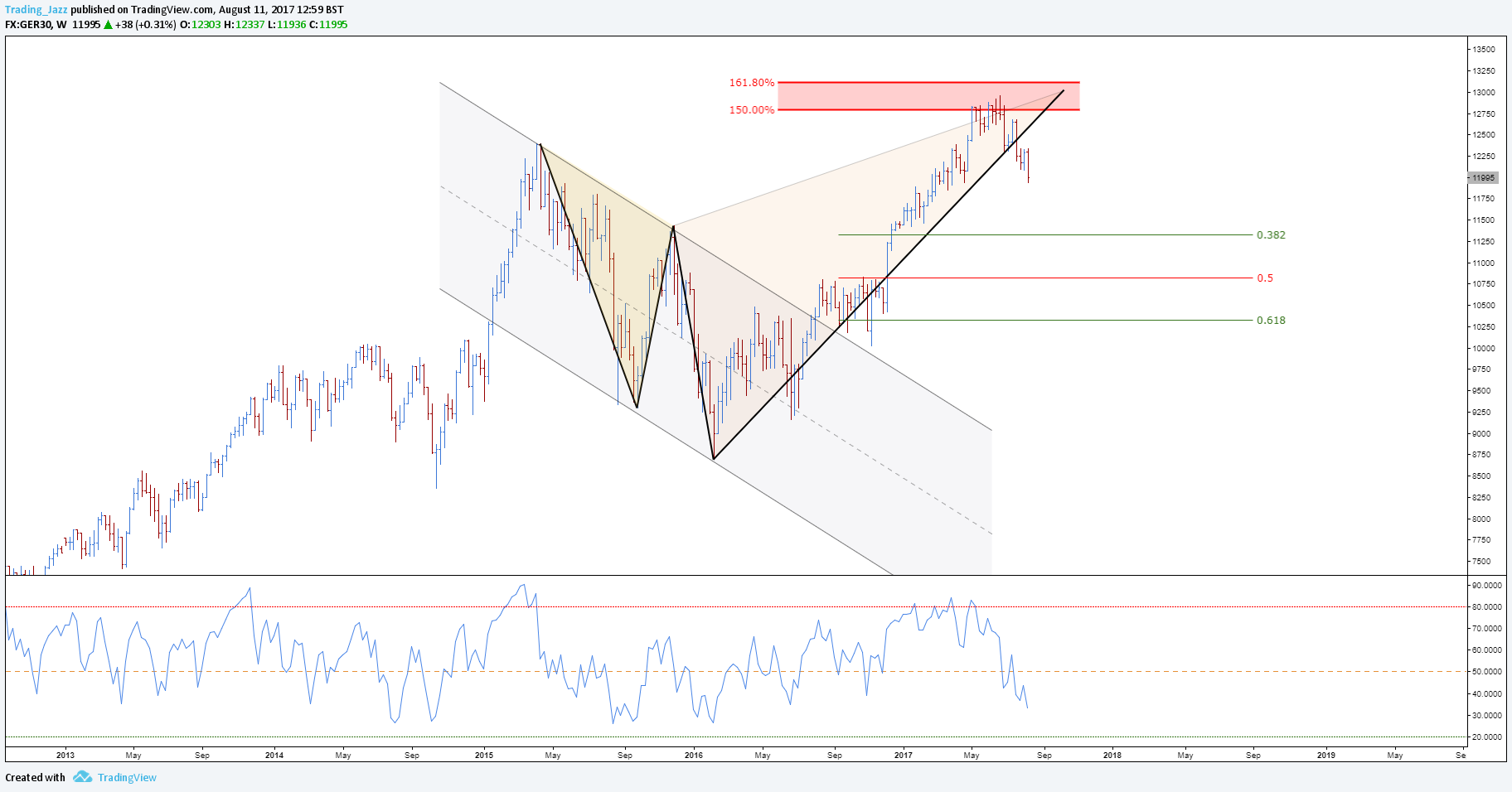Viewport: 1512px width, 792px height.
Task: Click the 2016 label on time axis
Action: point(694,755)
